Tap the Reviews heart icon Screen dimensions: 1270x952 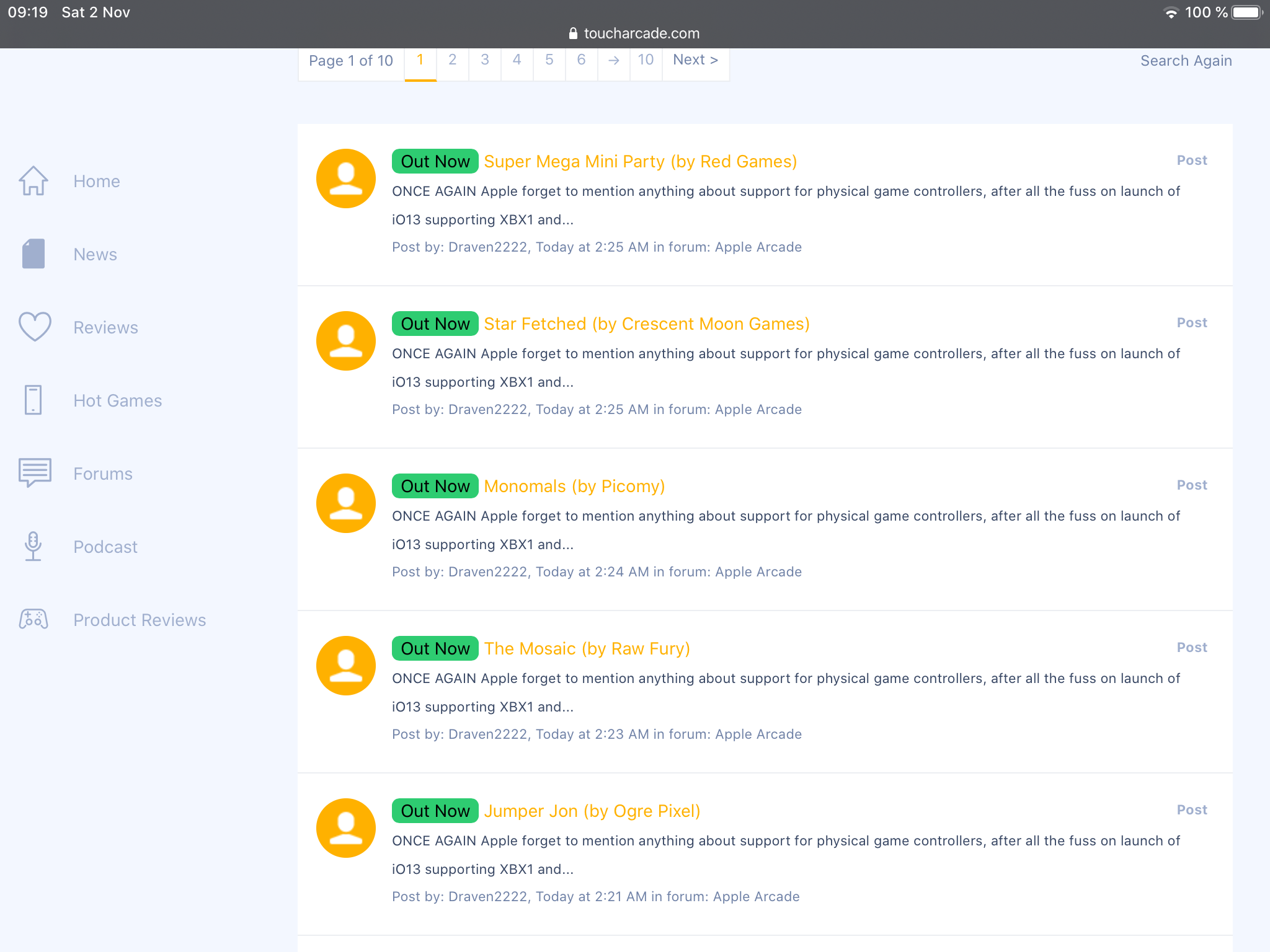[x=35, y=327]
